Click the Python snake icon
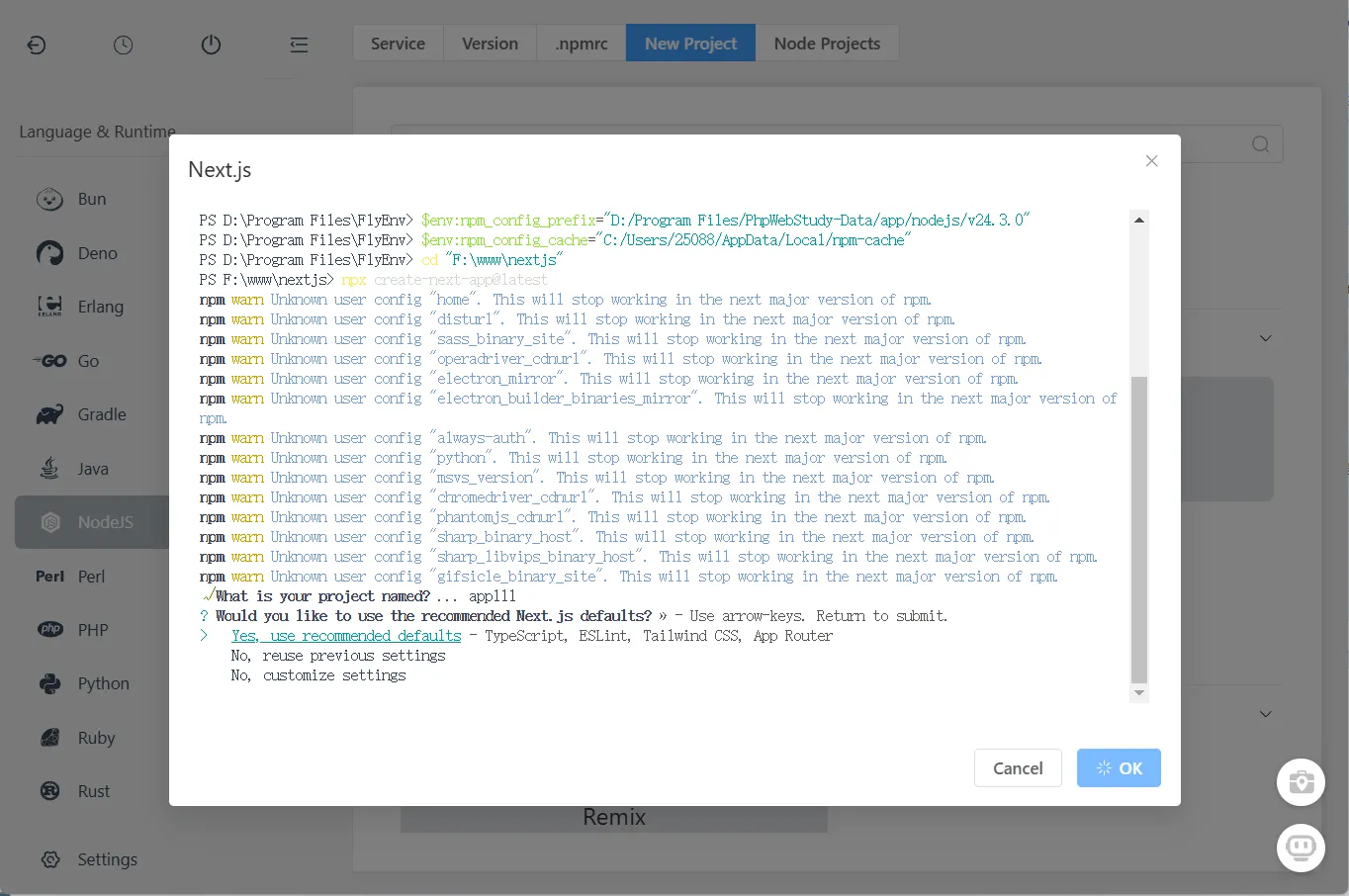Screen dimensions: 1349x896 coord(49,683)
